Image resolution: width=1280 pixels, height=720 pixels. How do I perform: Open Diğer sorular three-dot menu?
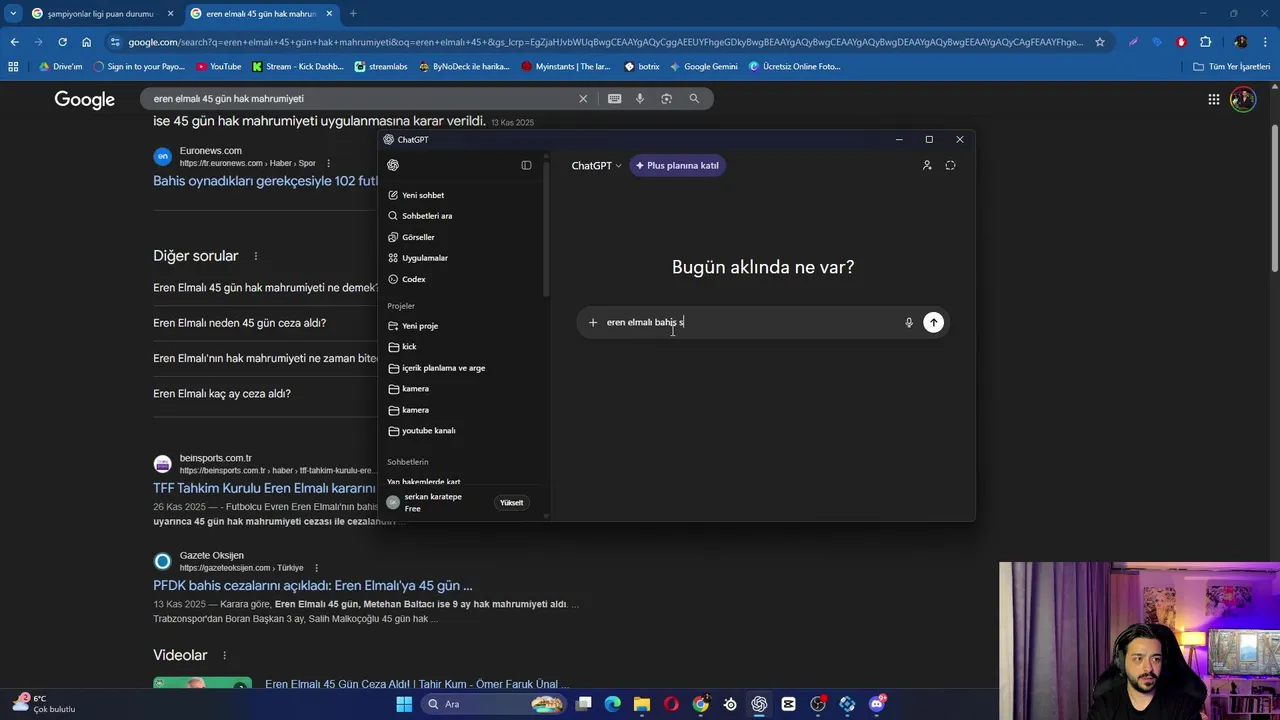[256, 256]
